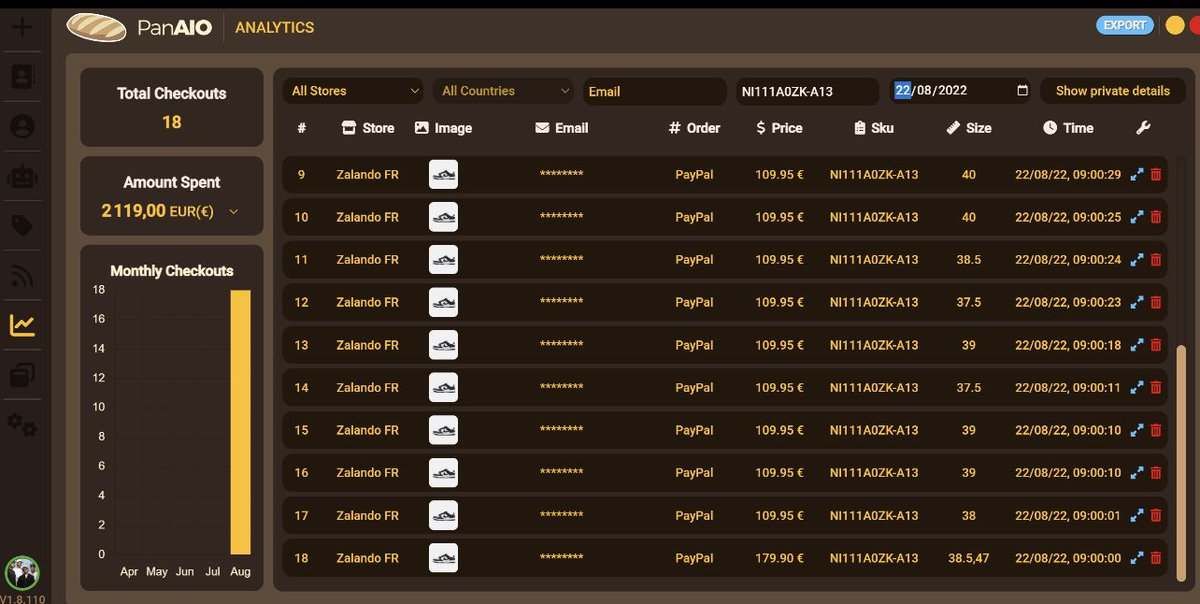
Task: Expand details of checkout row 9
Action: (1136, 175)
